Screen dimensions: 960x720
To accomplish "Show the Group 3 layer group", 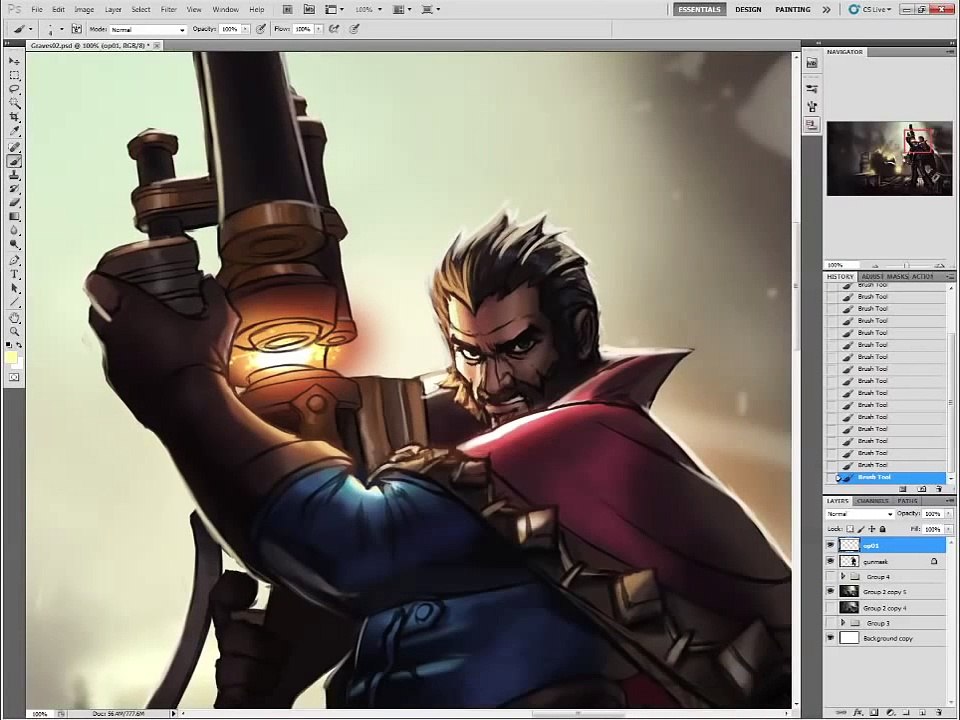I will (830, 623).
